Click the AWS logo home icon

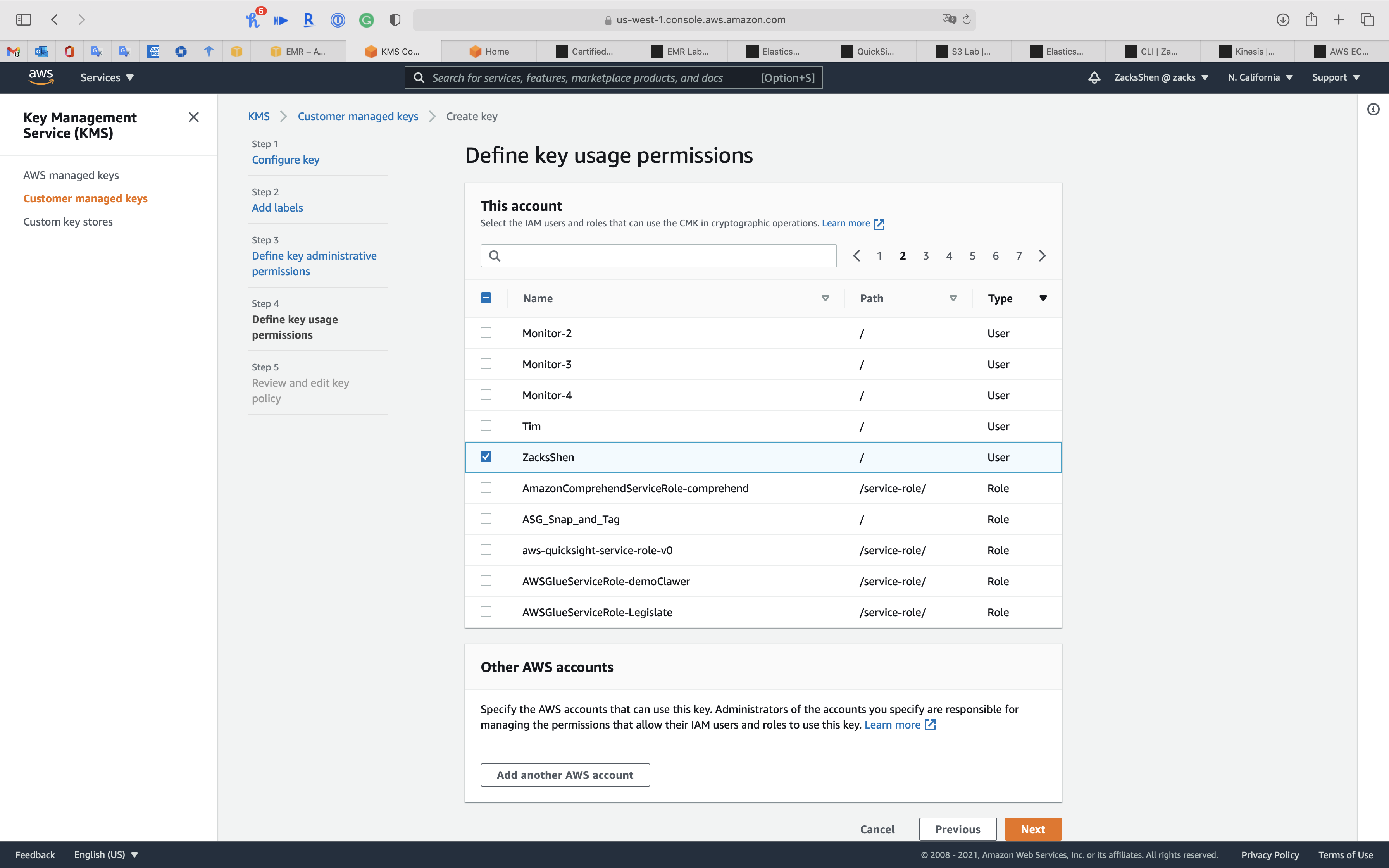tap(41, 77)
